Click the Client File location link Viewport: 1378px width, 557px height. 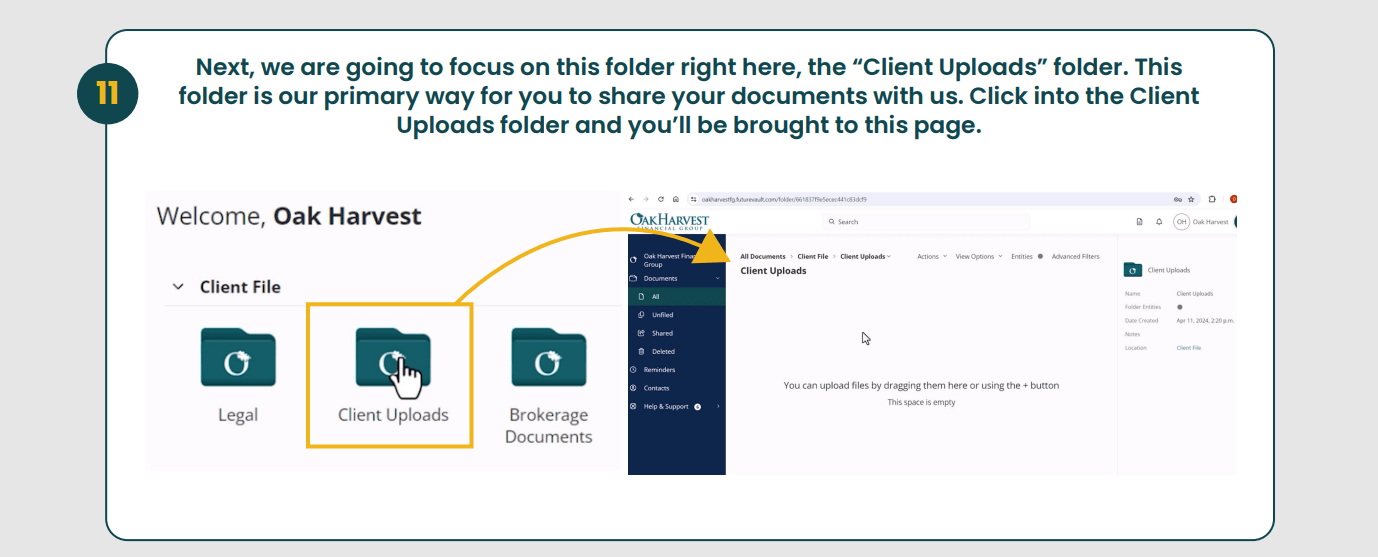click(x=1189, y=348)
